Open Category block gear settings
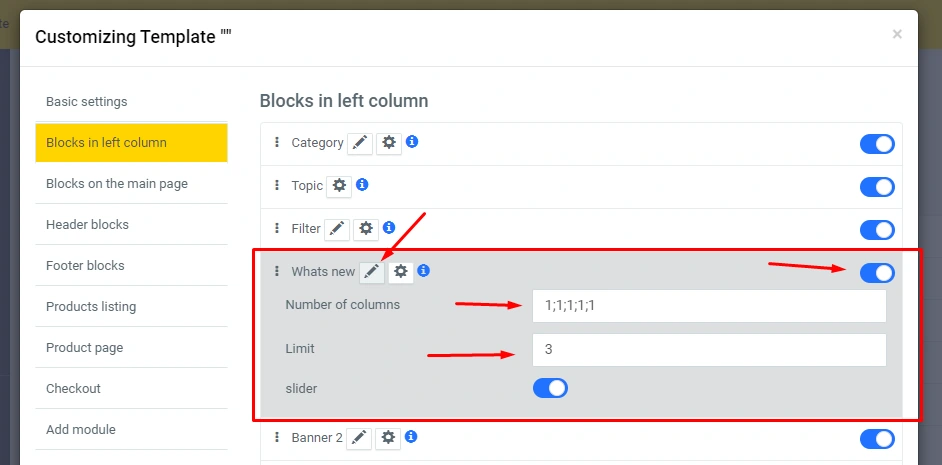The image size is (942, 465). point(389,143)
